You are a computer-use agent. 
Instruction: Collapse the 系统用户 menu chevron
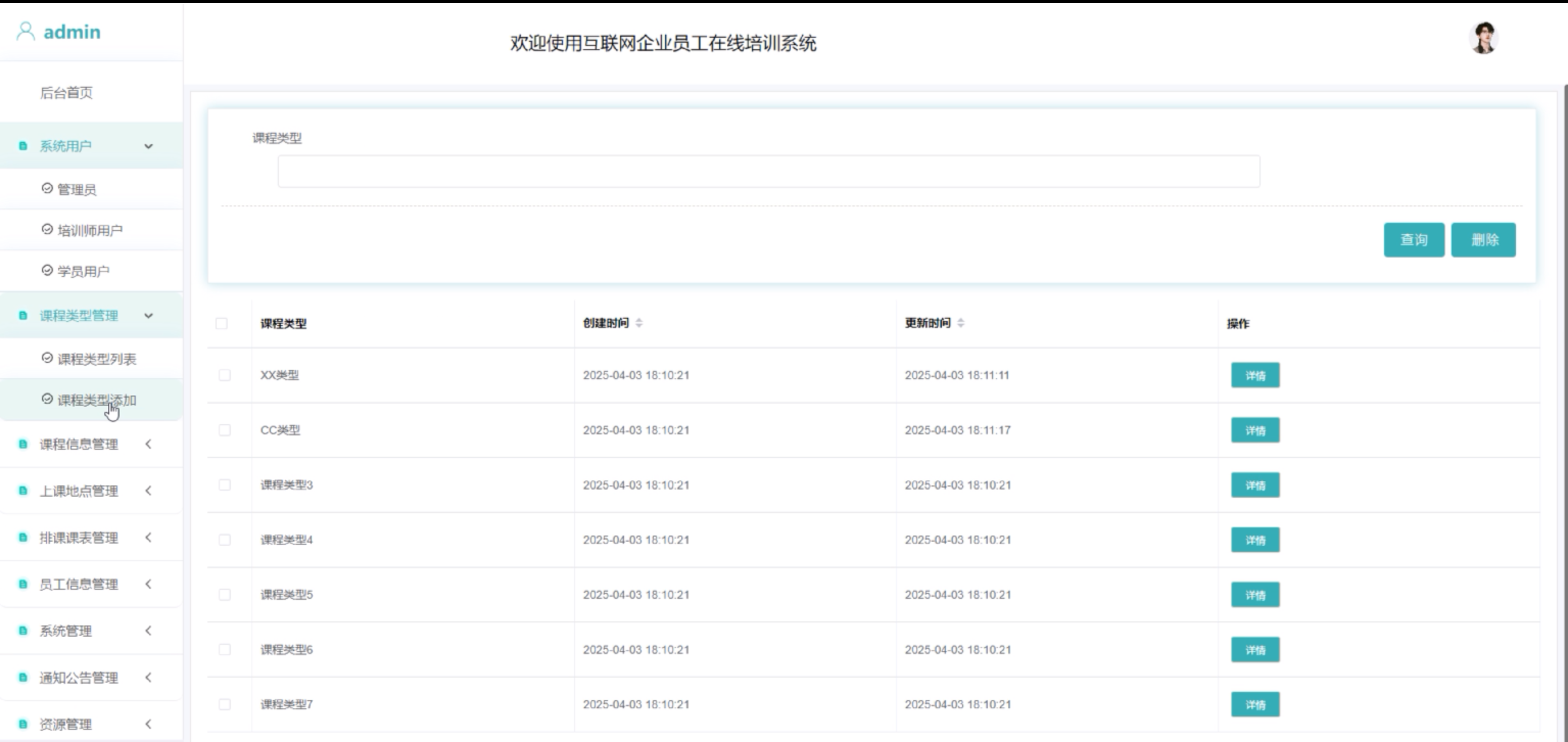pyautogui.click(x=149, y=146)
